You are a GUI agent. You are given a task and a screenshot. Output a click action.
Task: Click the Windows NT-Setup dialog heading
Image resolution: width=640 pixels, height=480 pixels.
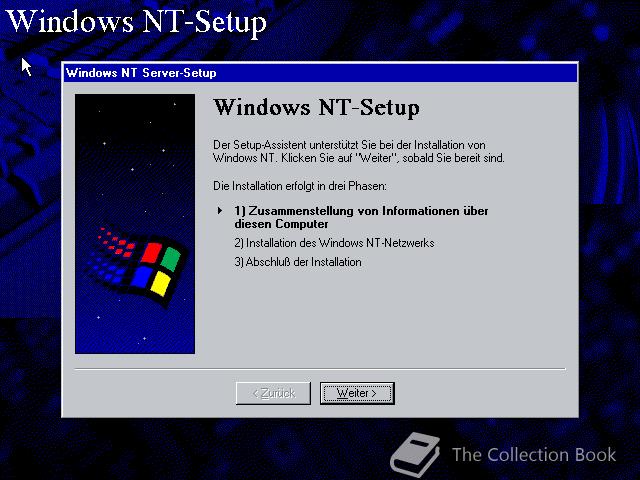(x=316, y=108)
